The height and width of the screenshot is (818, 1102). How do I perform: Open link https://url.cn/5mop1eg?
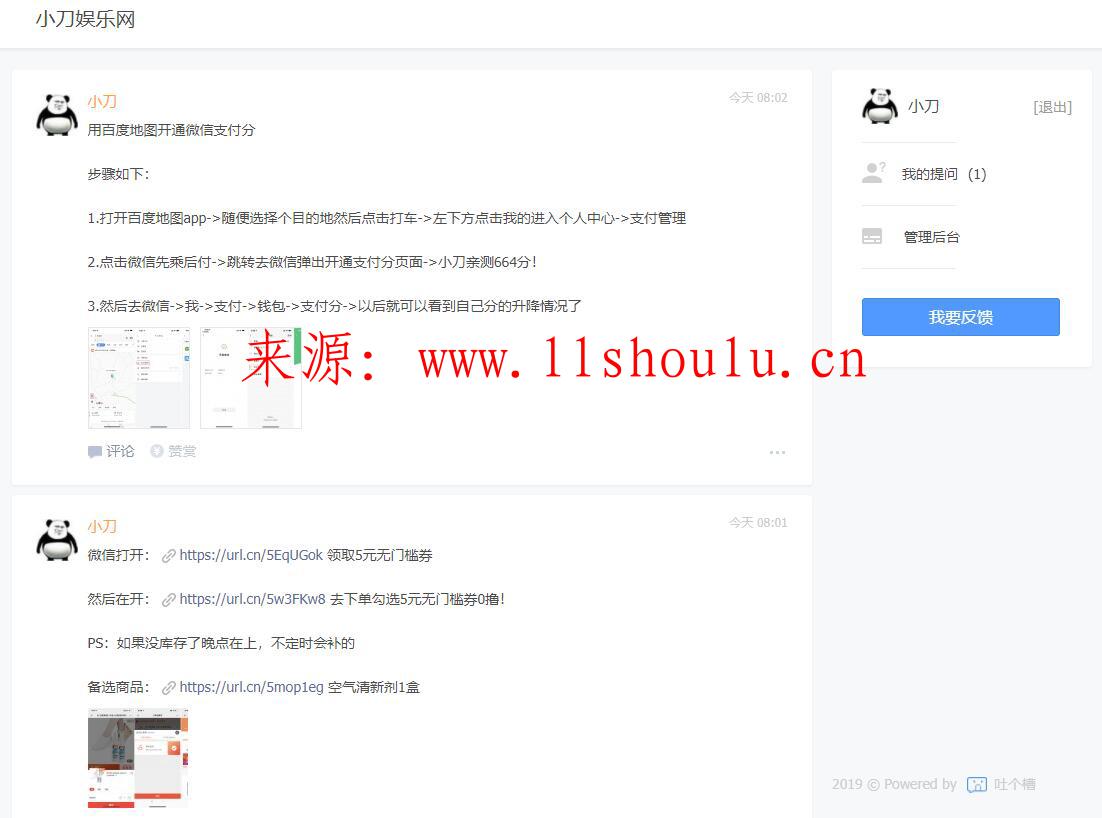coord(251,687)
